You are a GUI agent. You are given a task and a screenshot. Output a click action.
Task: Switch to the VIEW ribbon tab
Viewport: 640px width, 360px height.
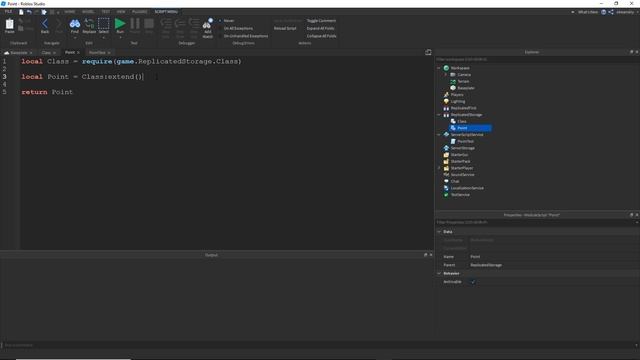121,12
